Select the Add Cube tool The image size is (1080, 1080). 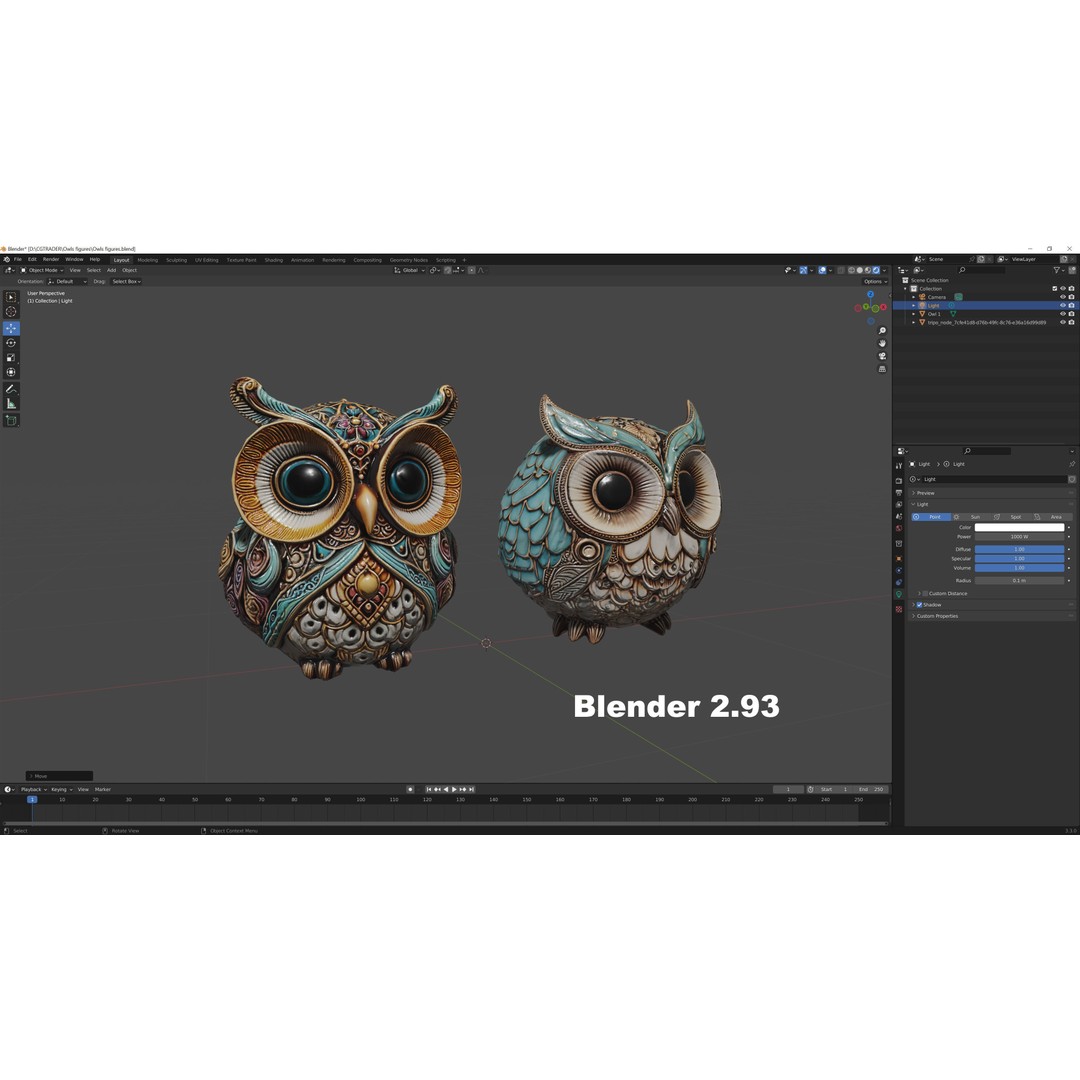pyautogui.click(x=11, y=420)
